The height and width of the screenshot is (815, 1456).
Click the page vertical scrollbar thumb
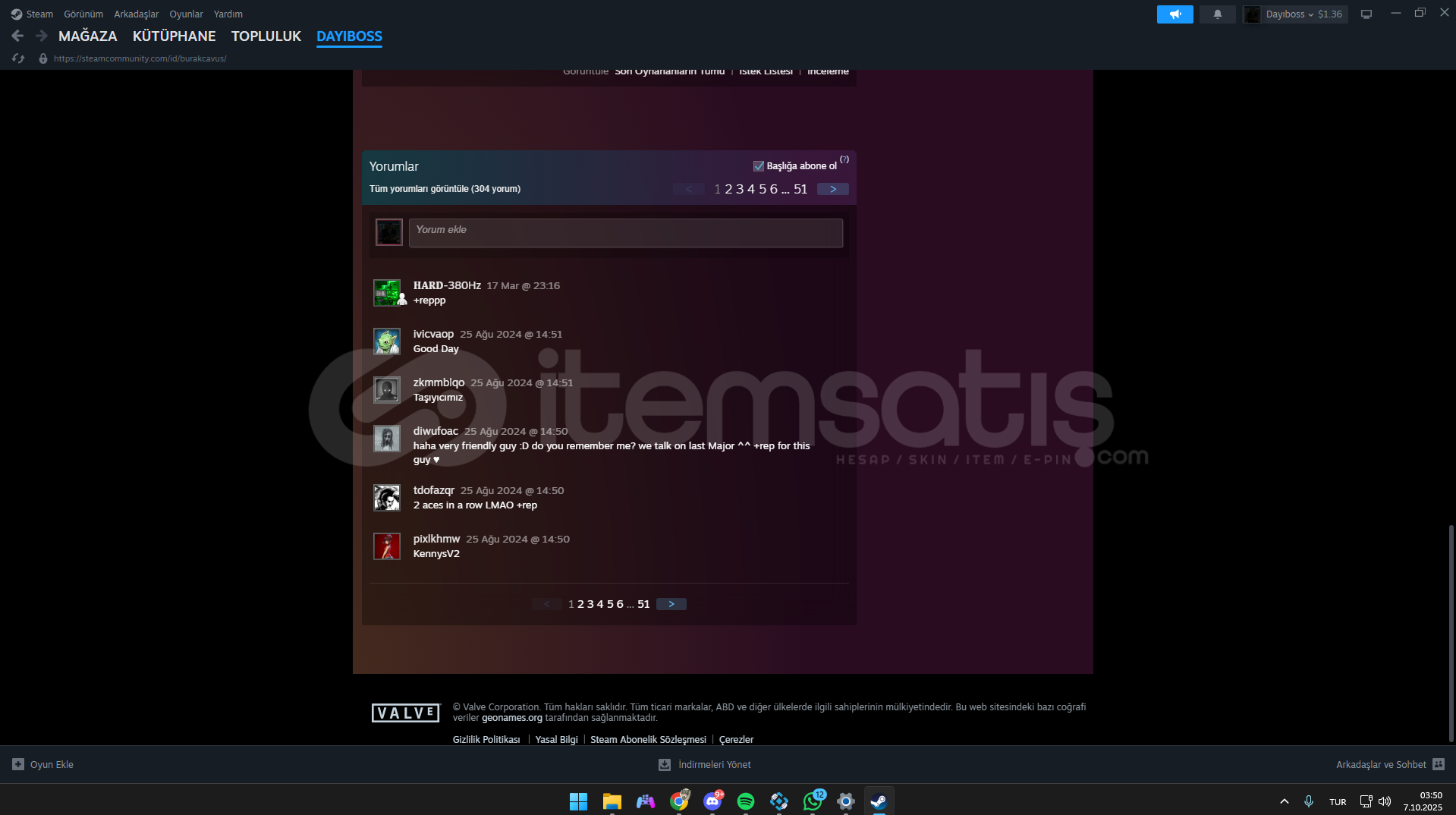1451,634
